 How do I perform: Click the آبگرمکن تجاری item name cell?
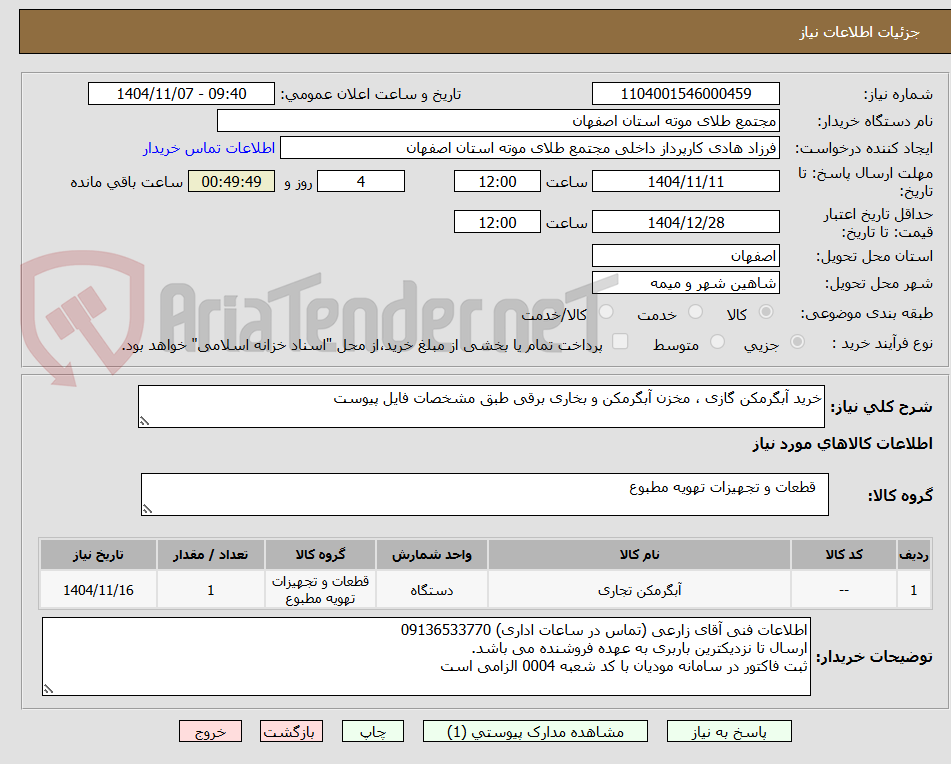(x=639, y=589)
